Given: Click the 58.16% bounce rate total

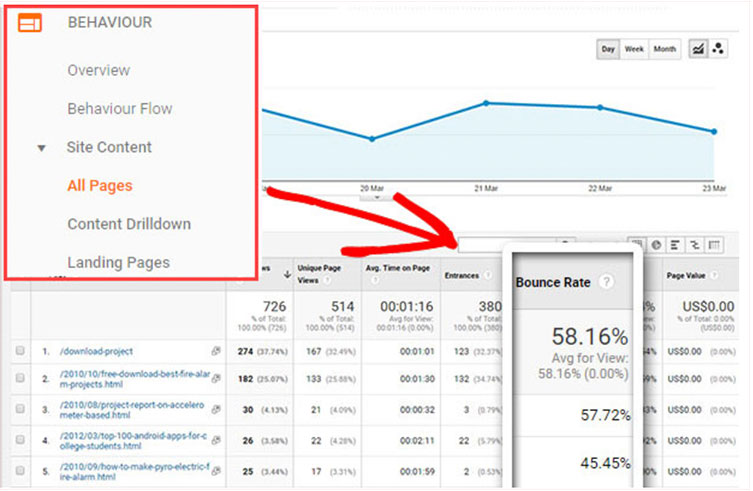Looking at the screenshot, I should click(x=590, y=336).
